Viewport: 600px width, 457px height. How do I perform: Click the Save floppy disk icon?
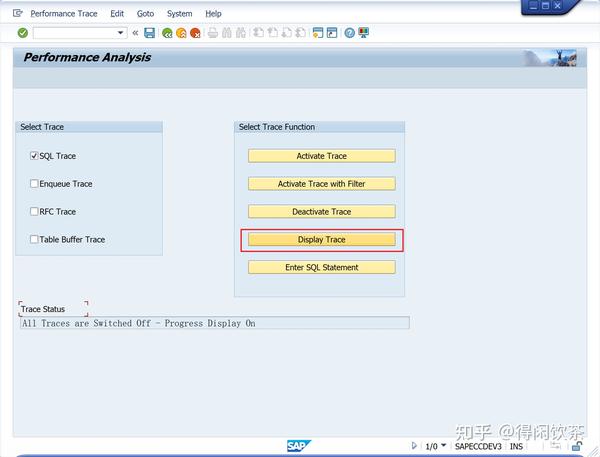149,33
